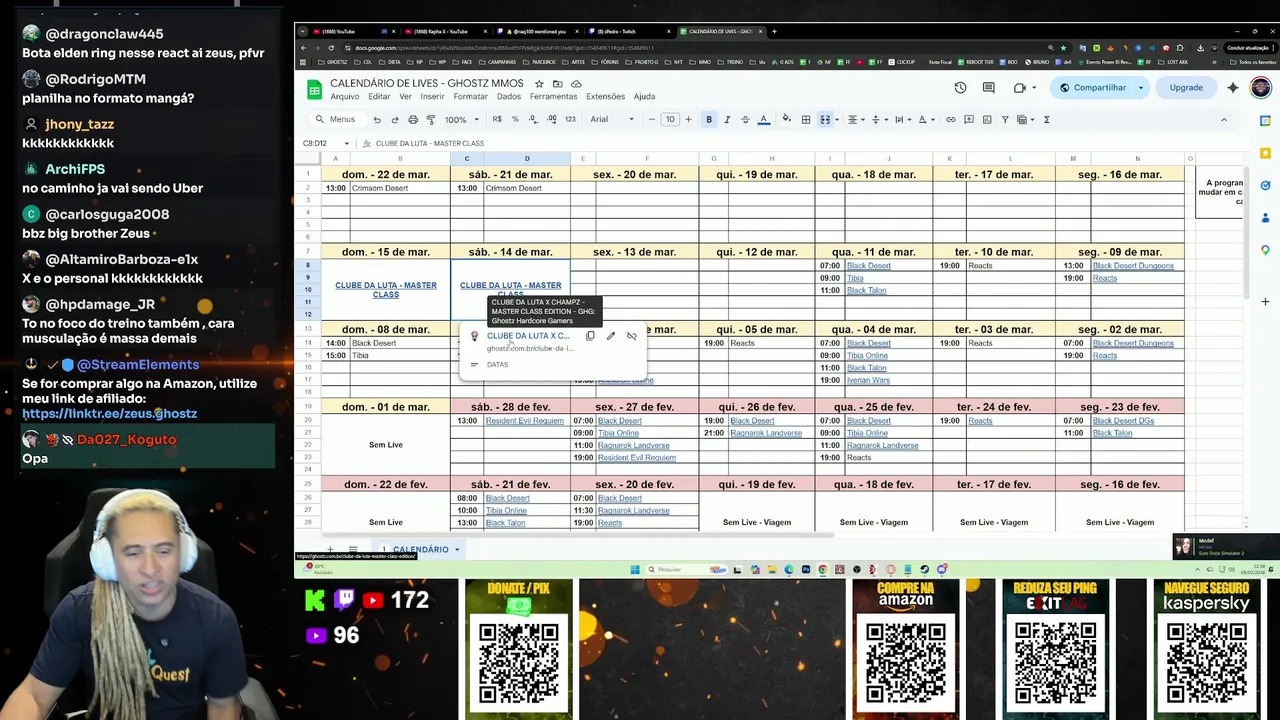Click all sheets list icon
1280x720 pixels.
click(x=353, y=549)
